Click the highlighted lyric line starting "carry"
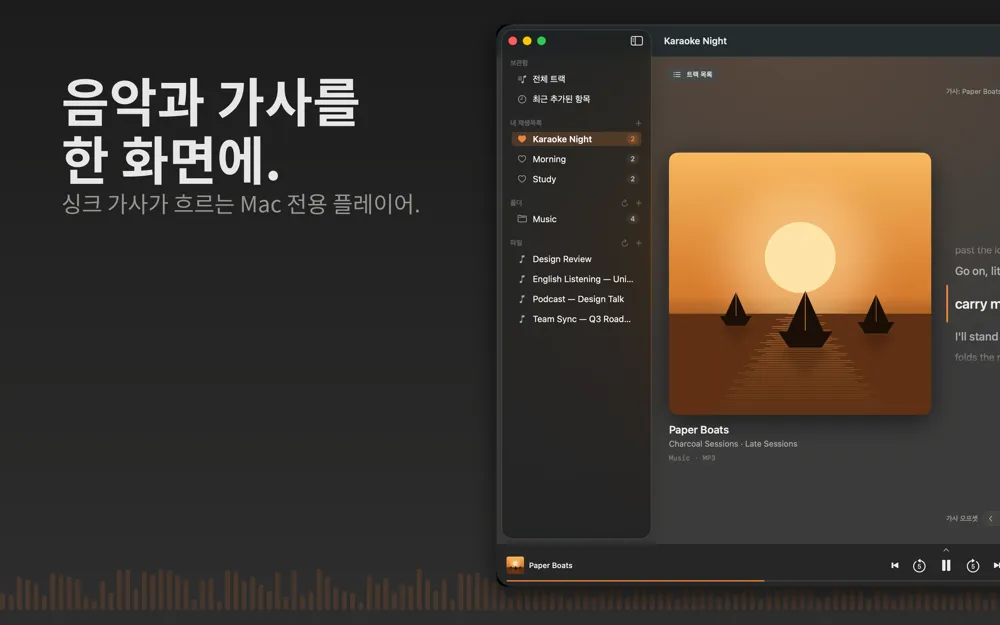The image size is (1000, 625). click(x=977, y=304)
